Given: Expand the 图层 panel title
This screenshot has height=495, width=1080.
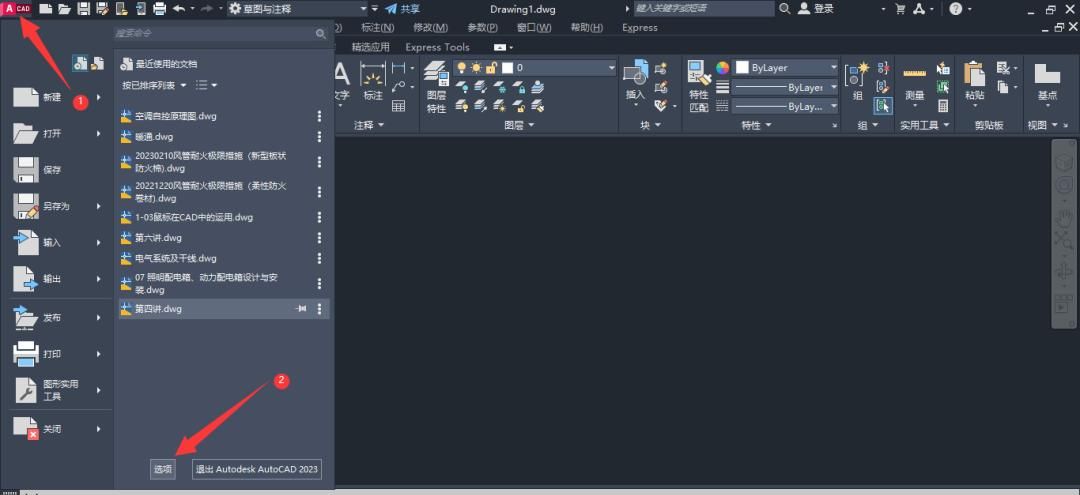Looking at the screenshot, I should (x=520, y=125).
